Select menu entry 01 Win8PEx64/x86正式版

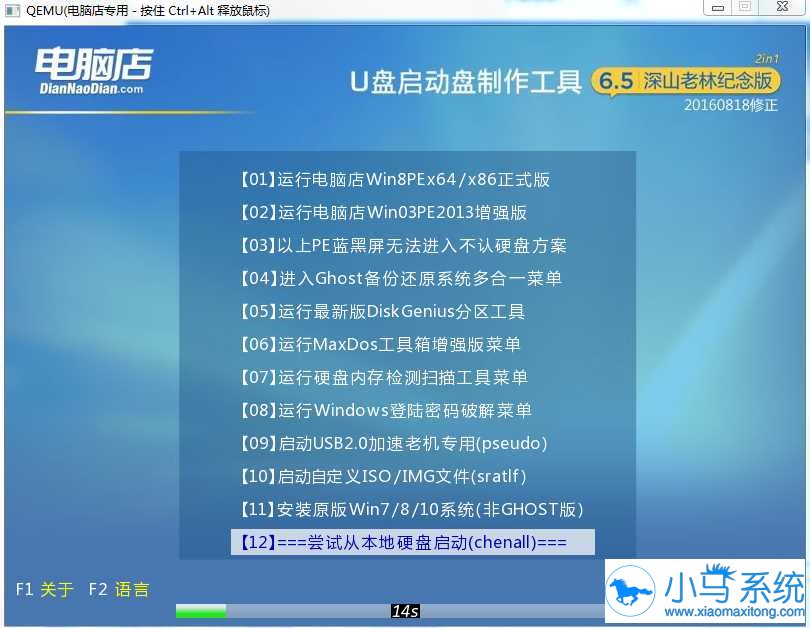tap(394, 180)
